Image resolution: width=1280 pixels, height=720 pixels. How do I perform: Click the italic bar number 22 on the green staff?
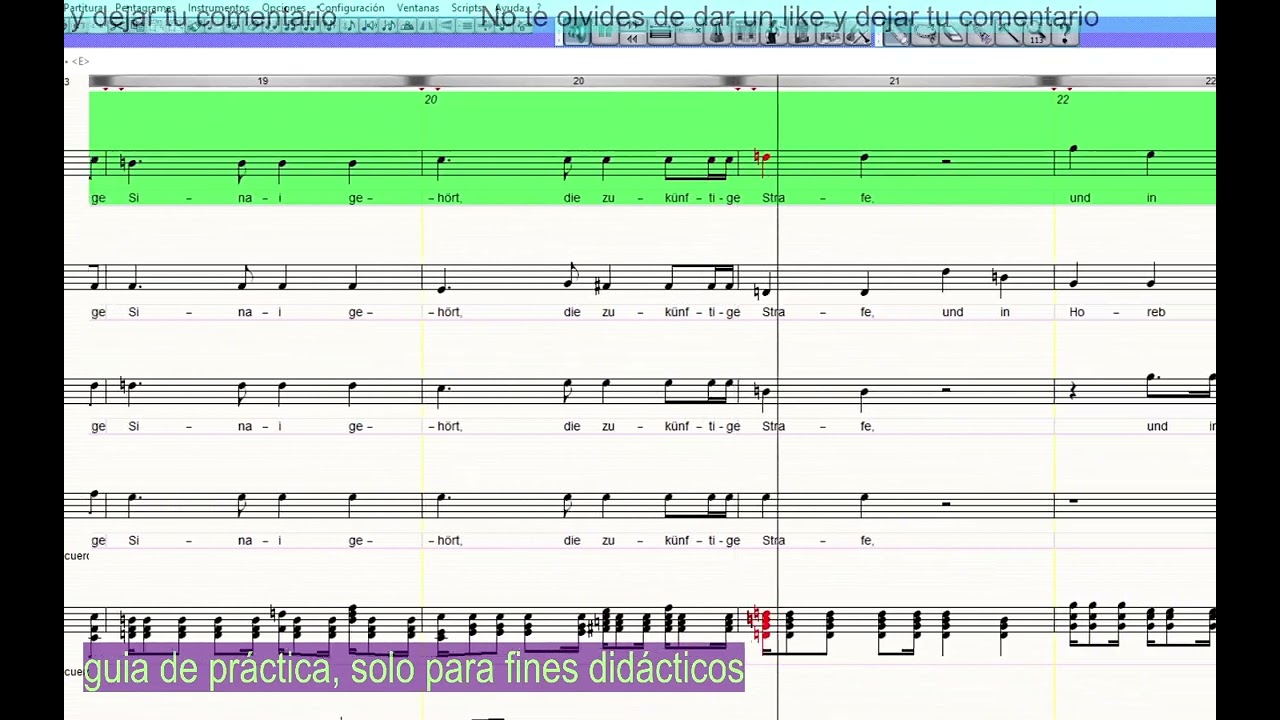click(1063, 100)
